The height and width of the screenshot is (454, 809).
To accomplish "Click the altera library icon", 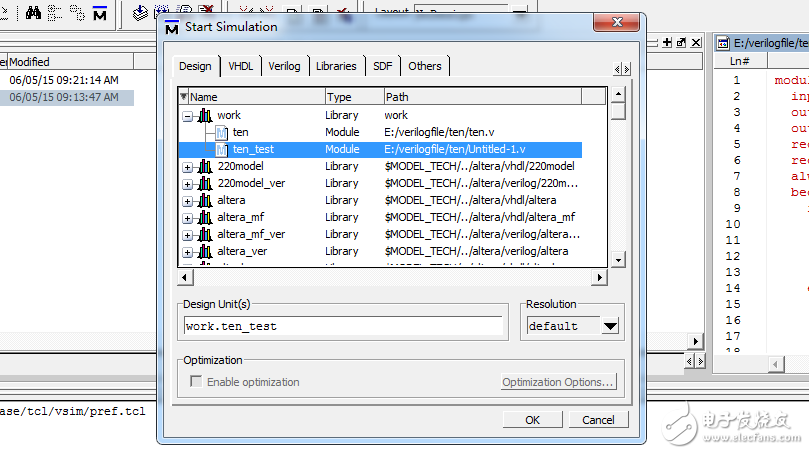I will (x=205, y=200).
